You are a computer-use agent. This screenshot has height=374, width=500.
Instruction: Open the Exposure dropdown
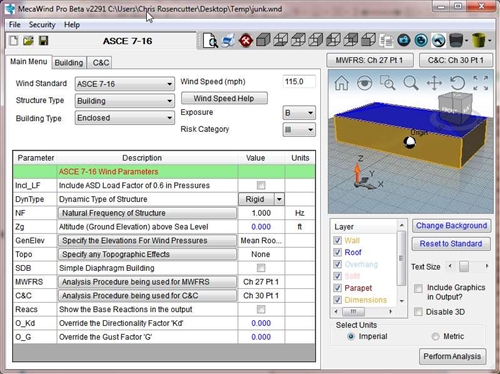pyautogui.click(x=299, y=113)
